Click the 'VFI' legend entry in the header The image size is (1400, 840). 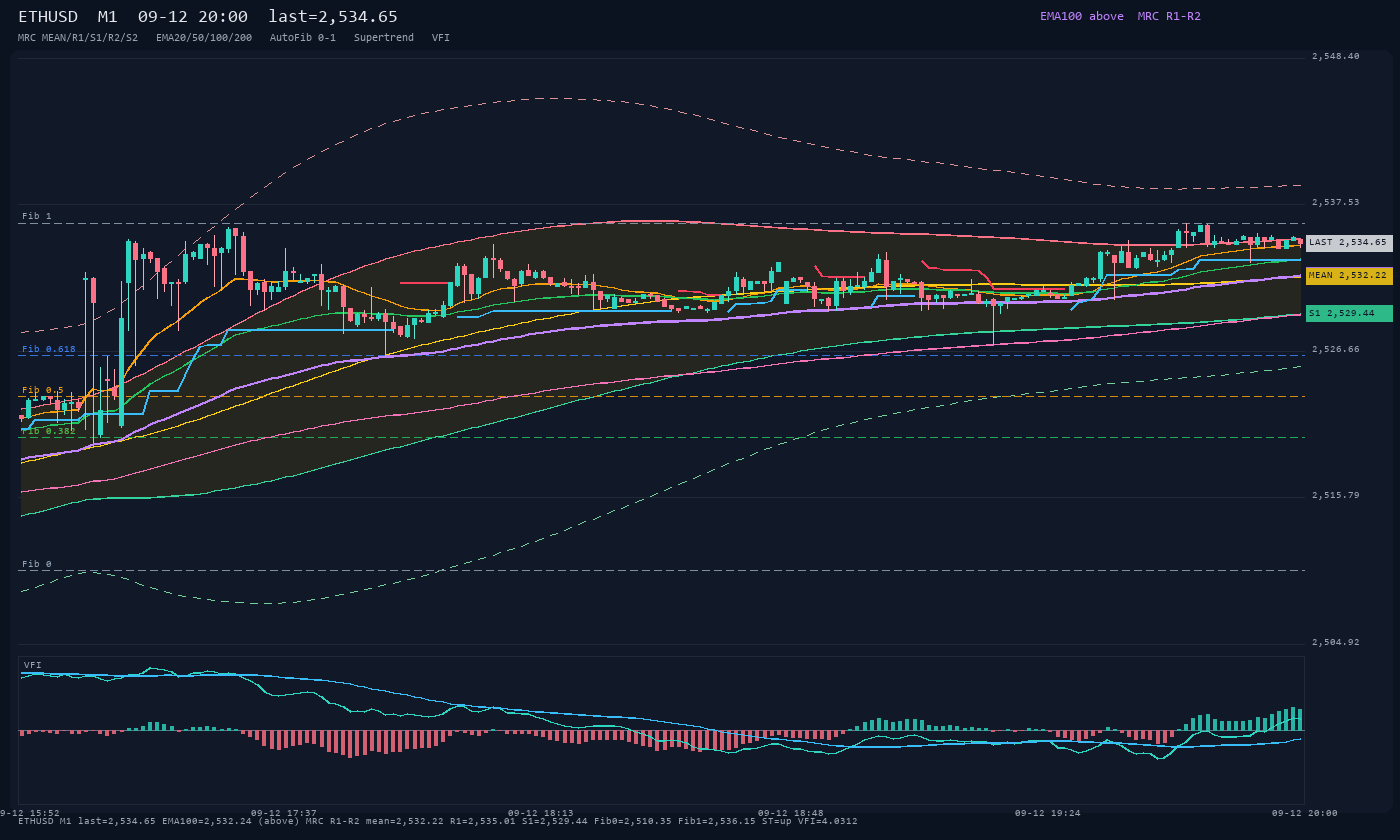pos(441,38)
